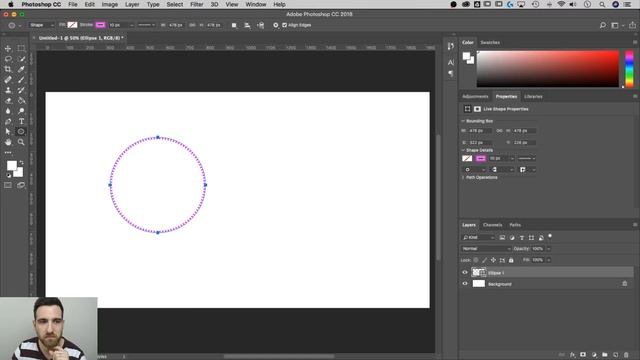Switch to the Libraries tab
The height and width of the screenshot is (360, 640).
coord(533,97)
